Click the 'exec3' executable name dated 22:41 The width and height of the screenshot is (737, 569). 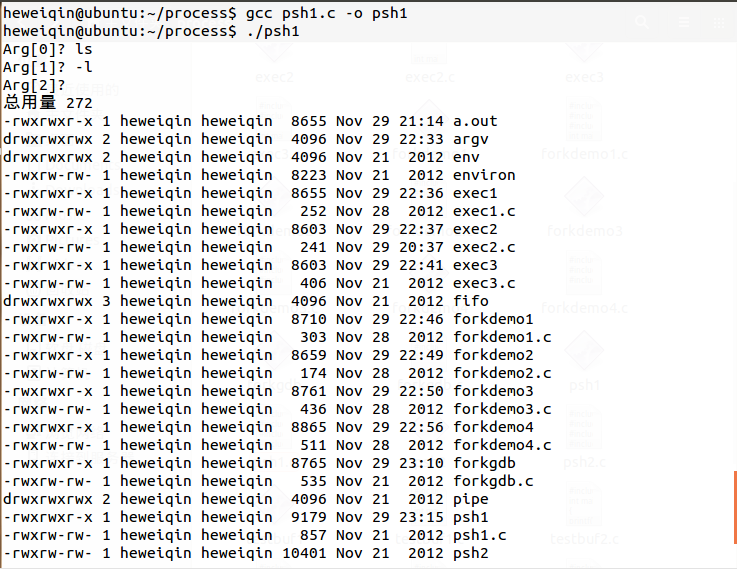475,265
